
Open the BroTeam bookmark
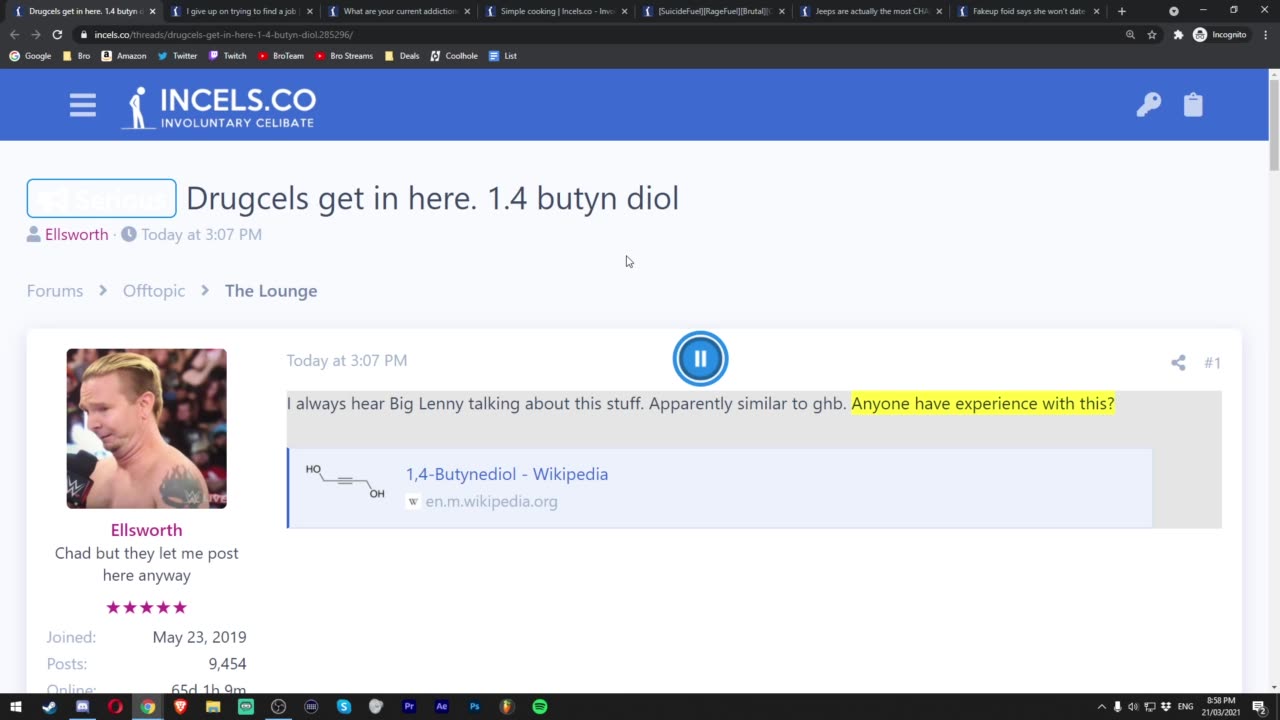[x=280, y=56]
